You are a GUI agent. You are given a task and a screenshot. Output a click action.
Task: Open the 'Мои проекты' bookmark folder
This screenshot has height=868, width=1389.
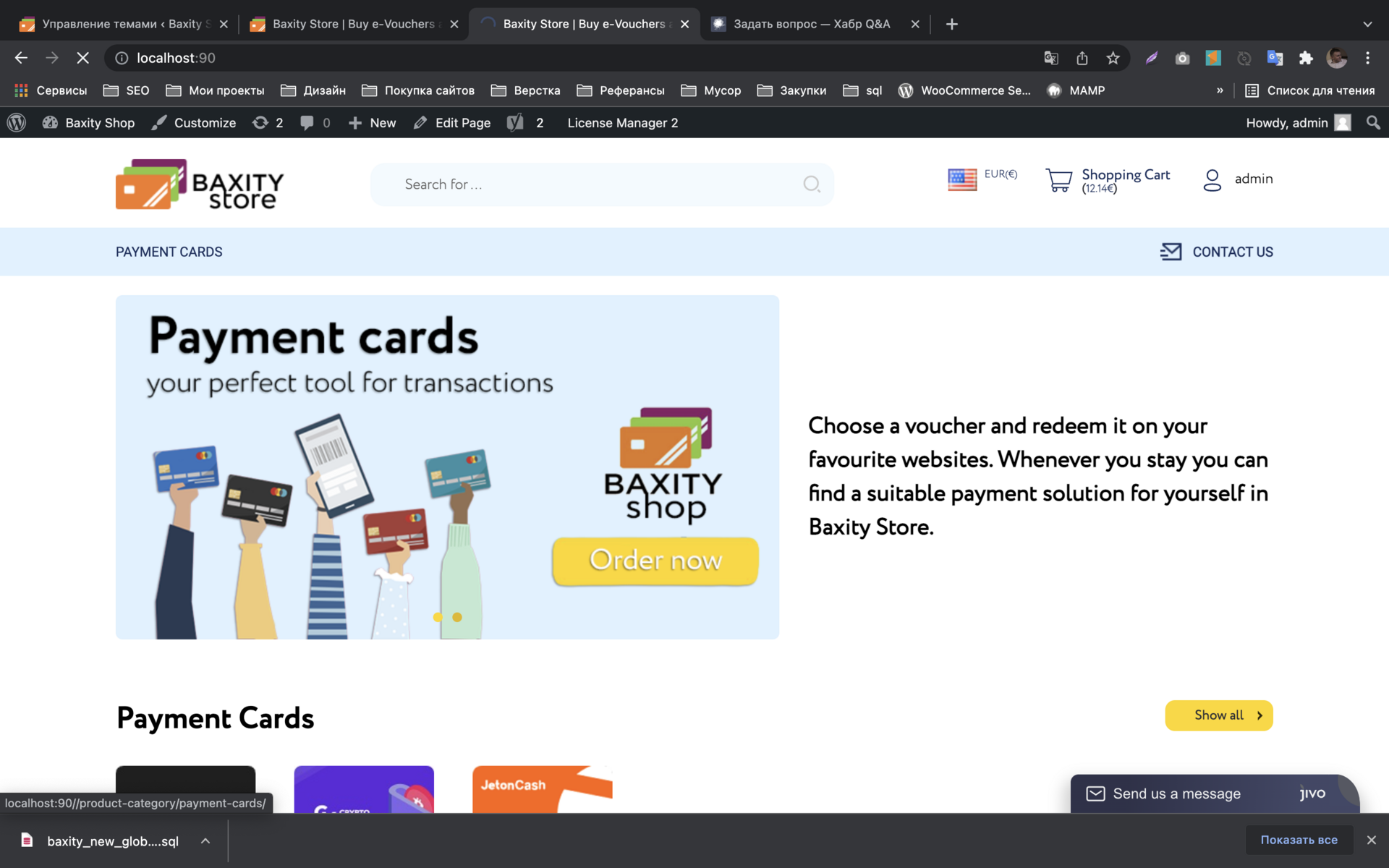(x=215, y=90)
